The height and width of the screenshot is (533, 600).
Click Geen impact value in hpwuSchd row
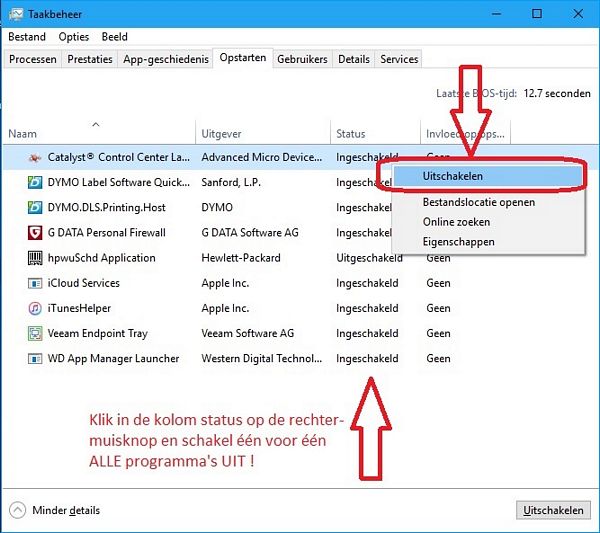(x=438, y=258)
